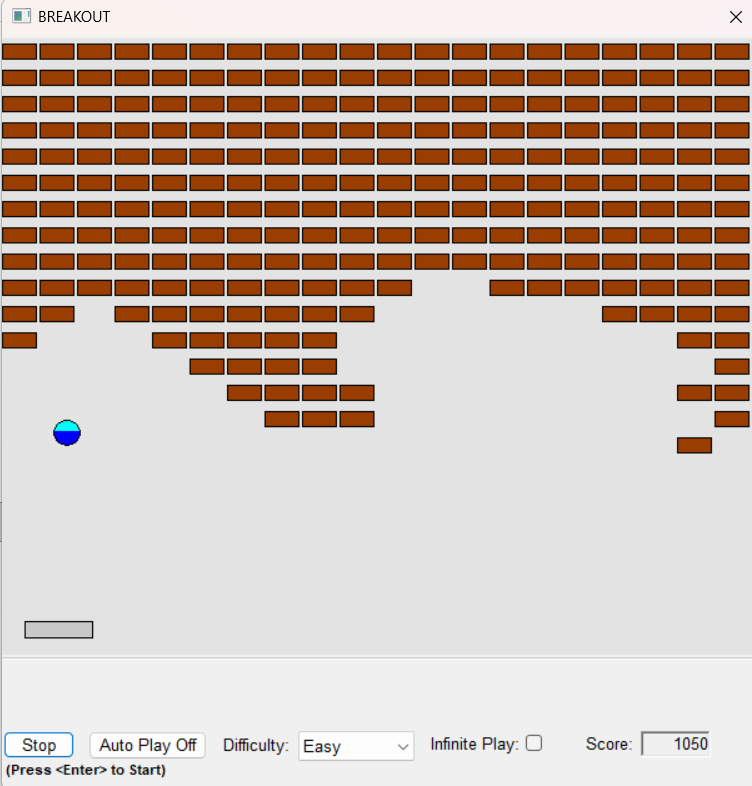Click the top-left corner brick

point(19,51)
